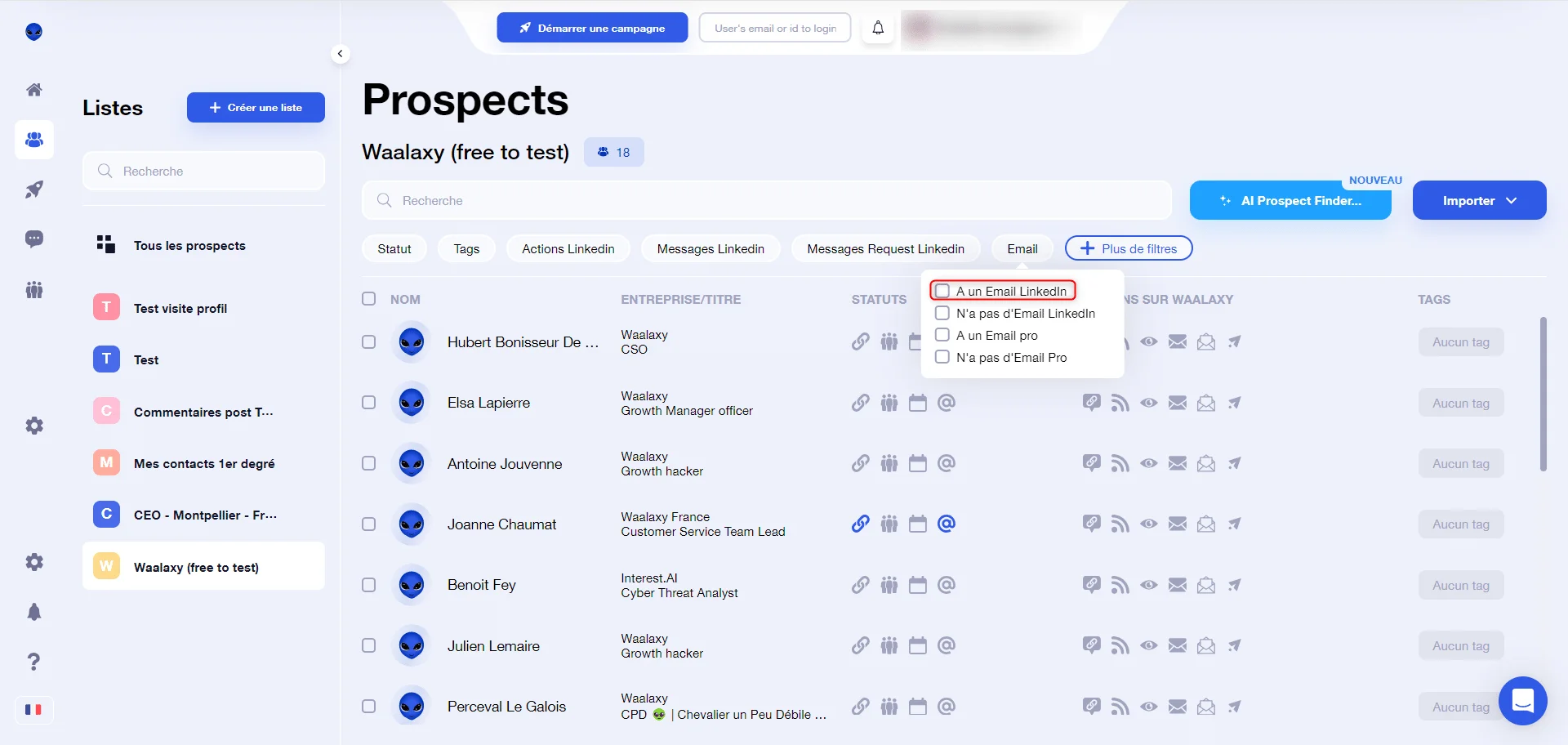The image size is (1568, 745).
Task: Click the 'User's email or id to login' field
Action: [775, 28]
